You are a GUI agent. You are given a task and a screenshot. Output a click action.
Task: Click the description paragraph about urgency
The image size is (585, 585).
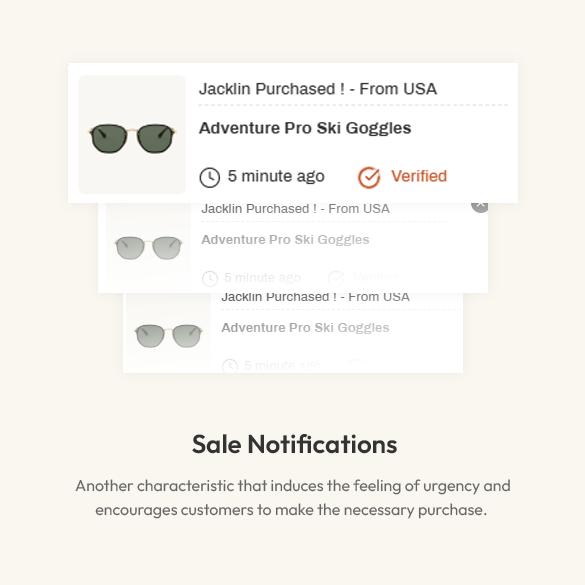click(293, 498)
